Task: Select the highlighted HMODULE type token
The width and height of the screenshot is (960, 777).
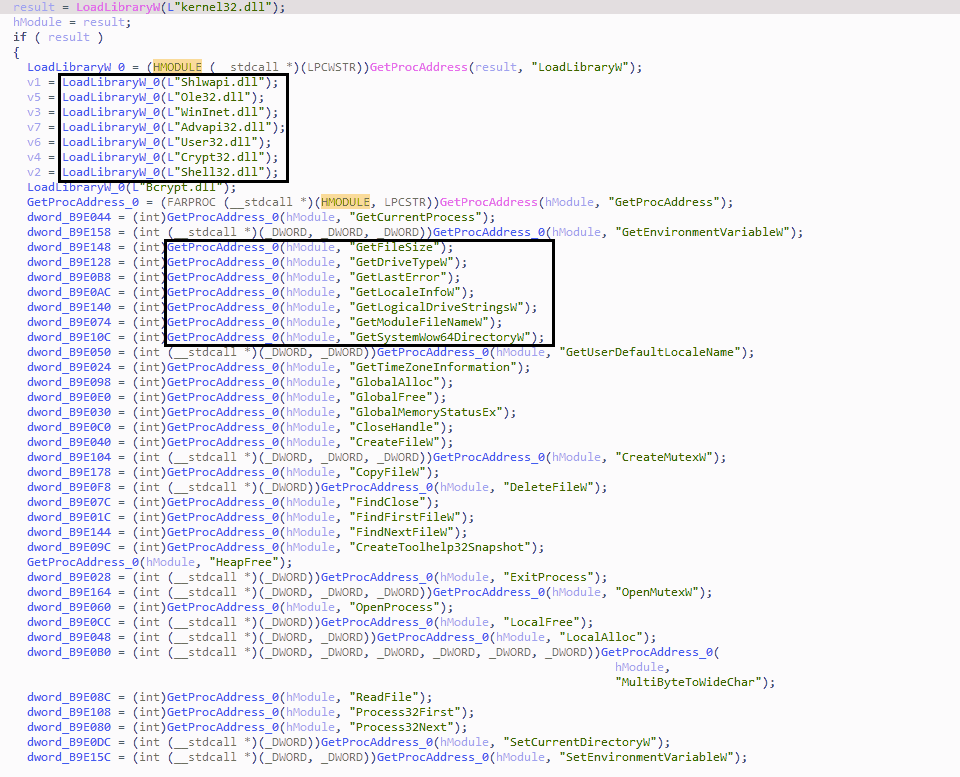Action: 176,67
